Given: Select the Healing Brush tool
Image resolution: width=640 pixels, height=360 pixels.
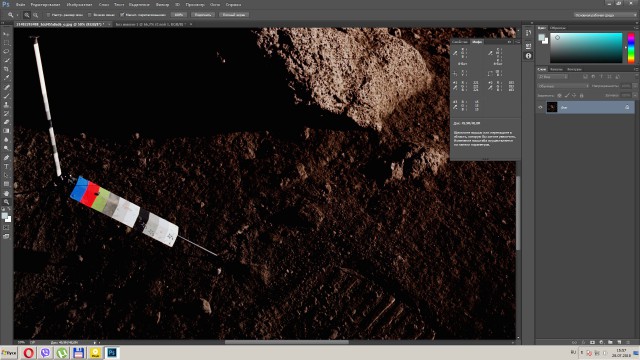Looking at the screenshot, I should coord(6,87).
